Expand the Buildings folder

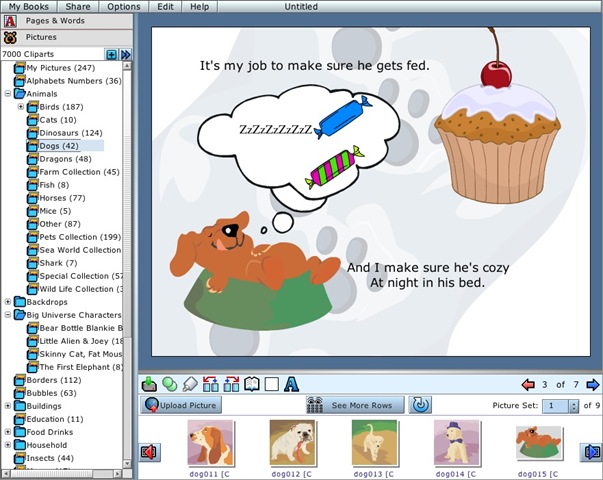[x=8, y=406]
